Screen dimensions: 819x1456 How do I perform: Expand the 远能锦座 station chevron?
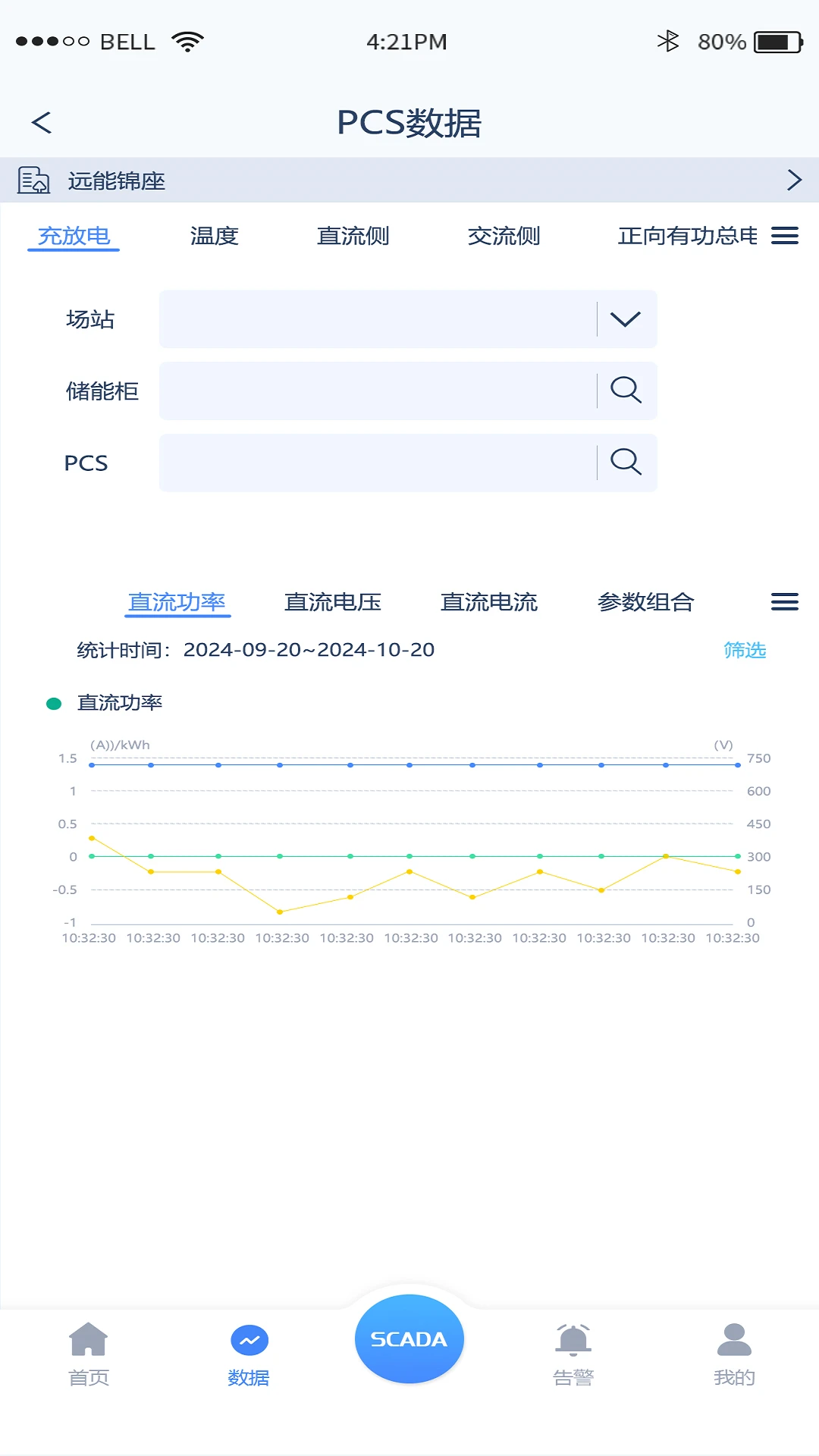[x=793, y=180]
